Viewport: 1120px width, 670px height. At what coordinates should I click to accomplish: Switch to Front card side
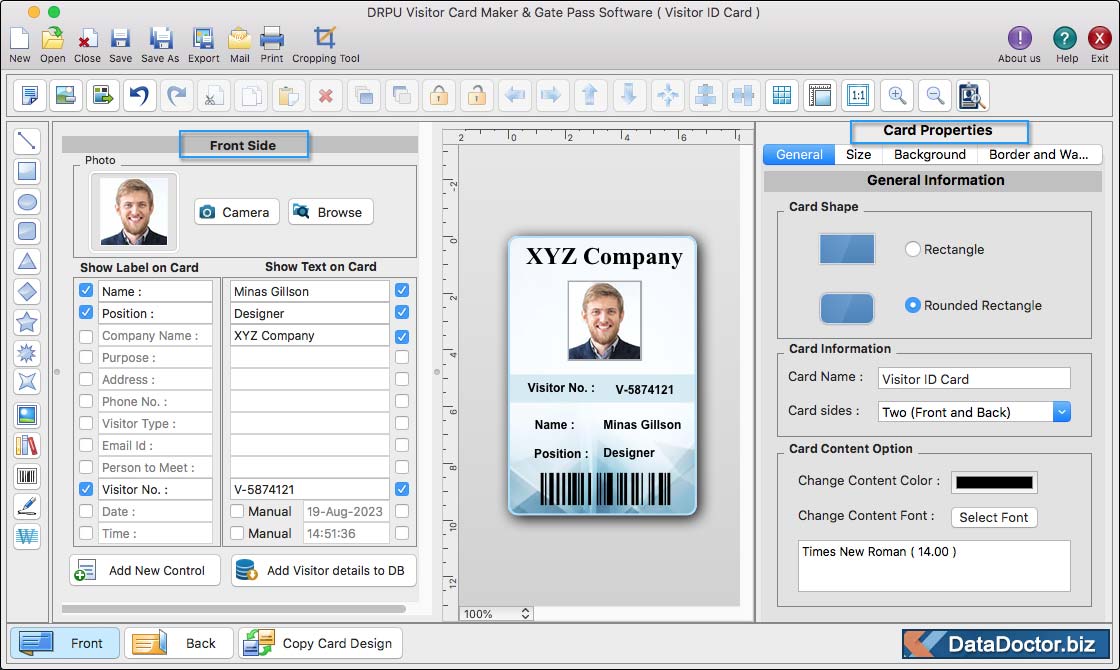[64, 643]
